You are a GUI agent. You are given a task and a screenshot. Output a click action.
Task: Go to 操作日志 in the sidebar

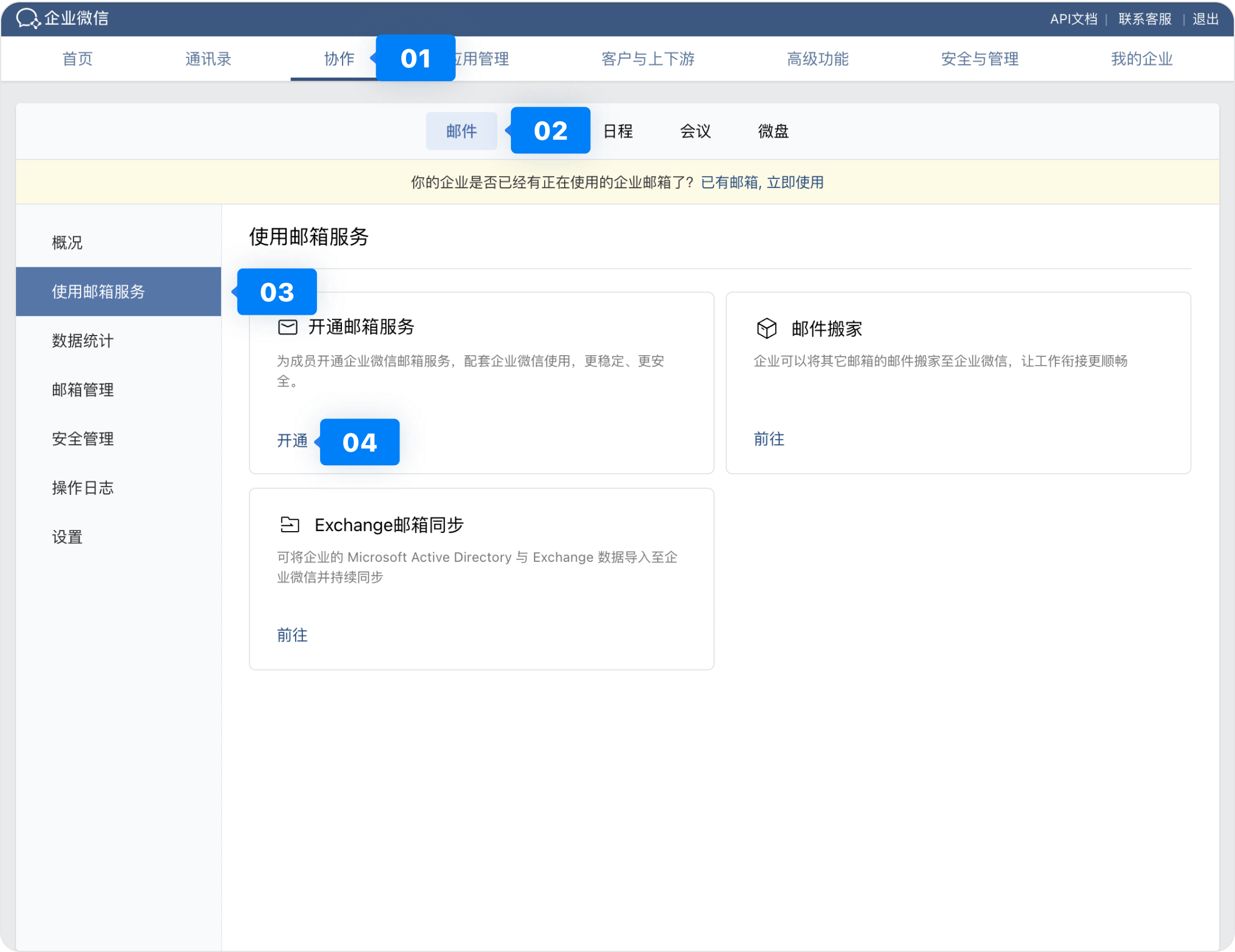82,488
